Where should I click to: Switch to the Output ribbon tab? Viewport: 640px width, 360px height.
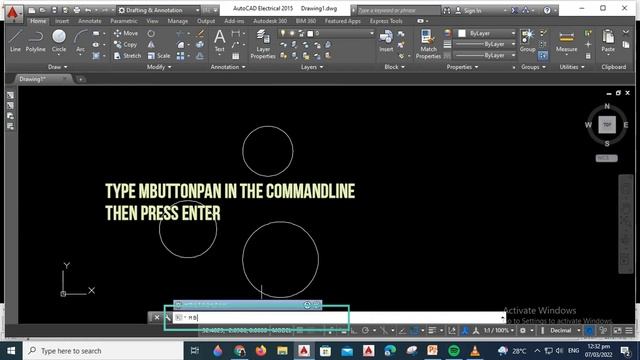[x=206, y=21]
